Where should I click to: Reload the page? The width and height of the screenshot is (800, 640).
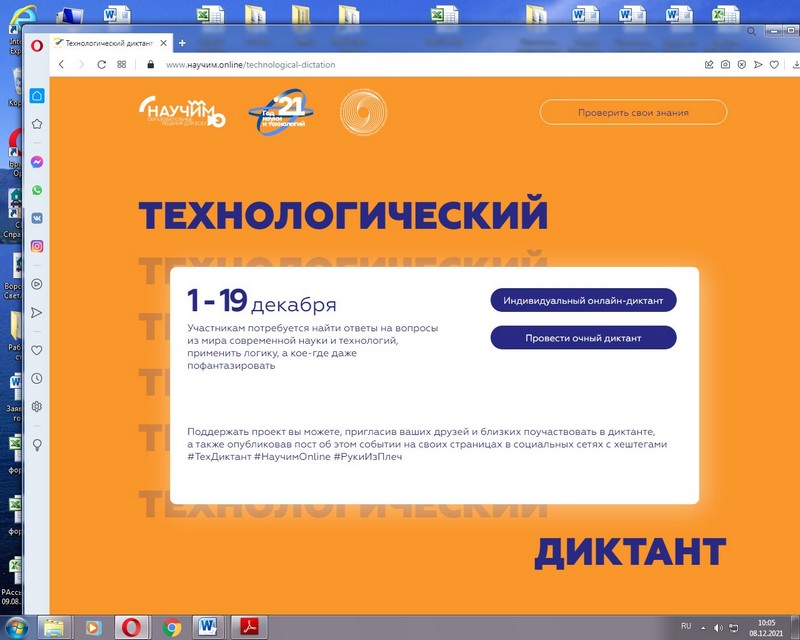101,64
